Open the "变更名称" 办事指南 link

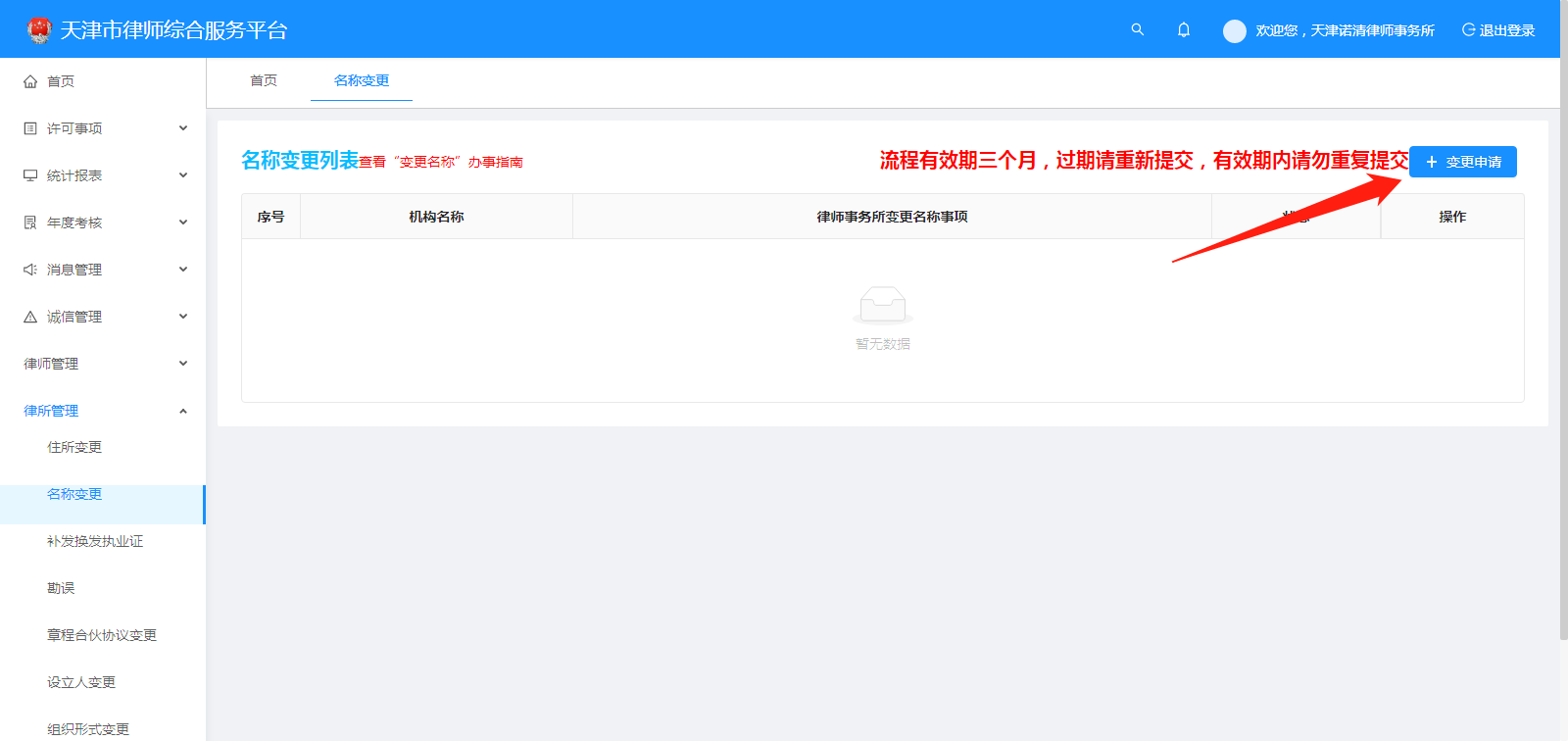pos(459,163)
